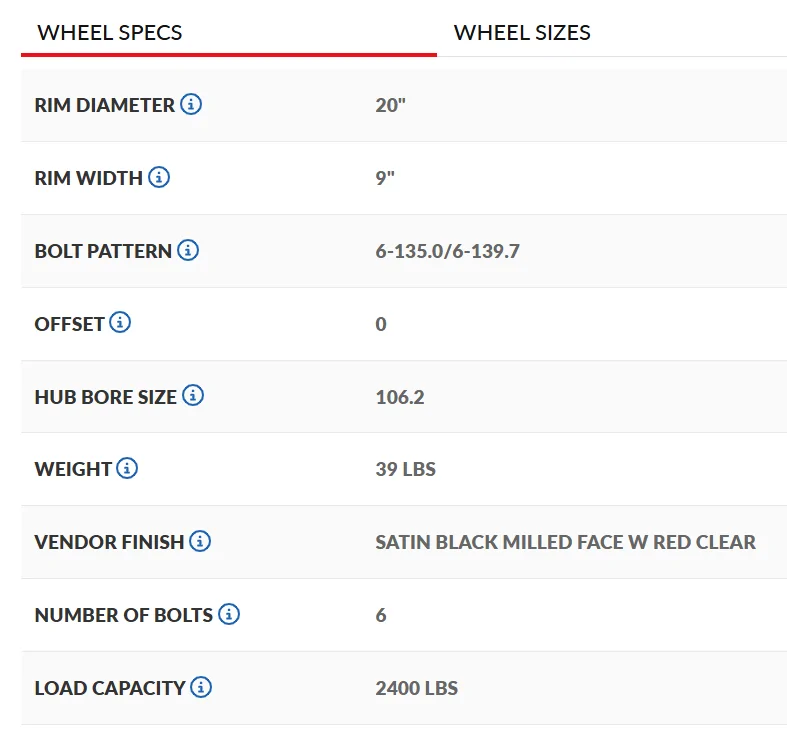Select the 9" rim width value
787x732 pixels.
385,178
